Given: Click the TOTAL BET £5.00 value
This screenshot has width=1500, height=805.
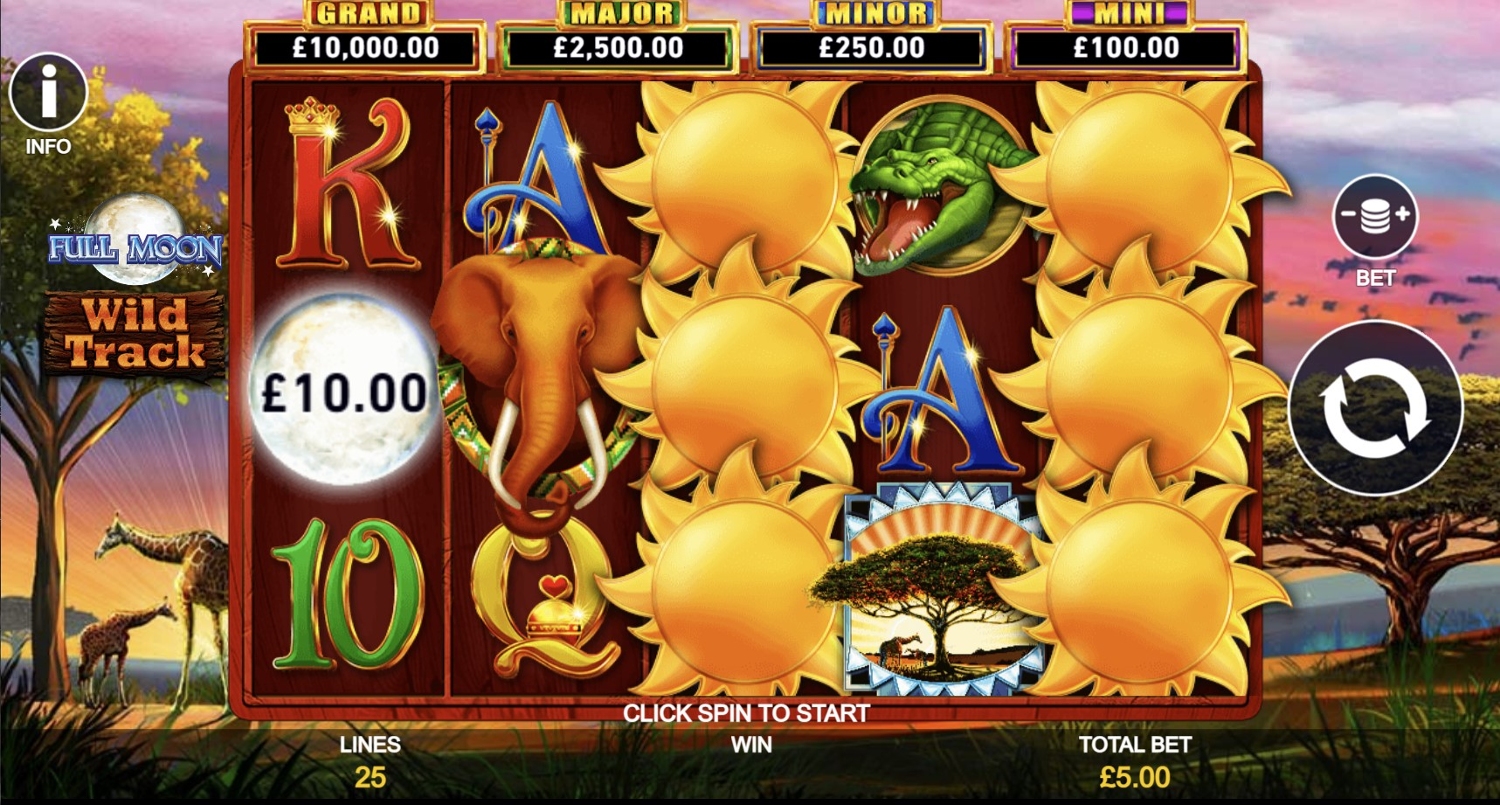Looking at the screenshot, I should coord(1134,776).
